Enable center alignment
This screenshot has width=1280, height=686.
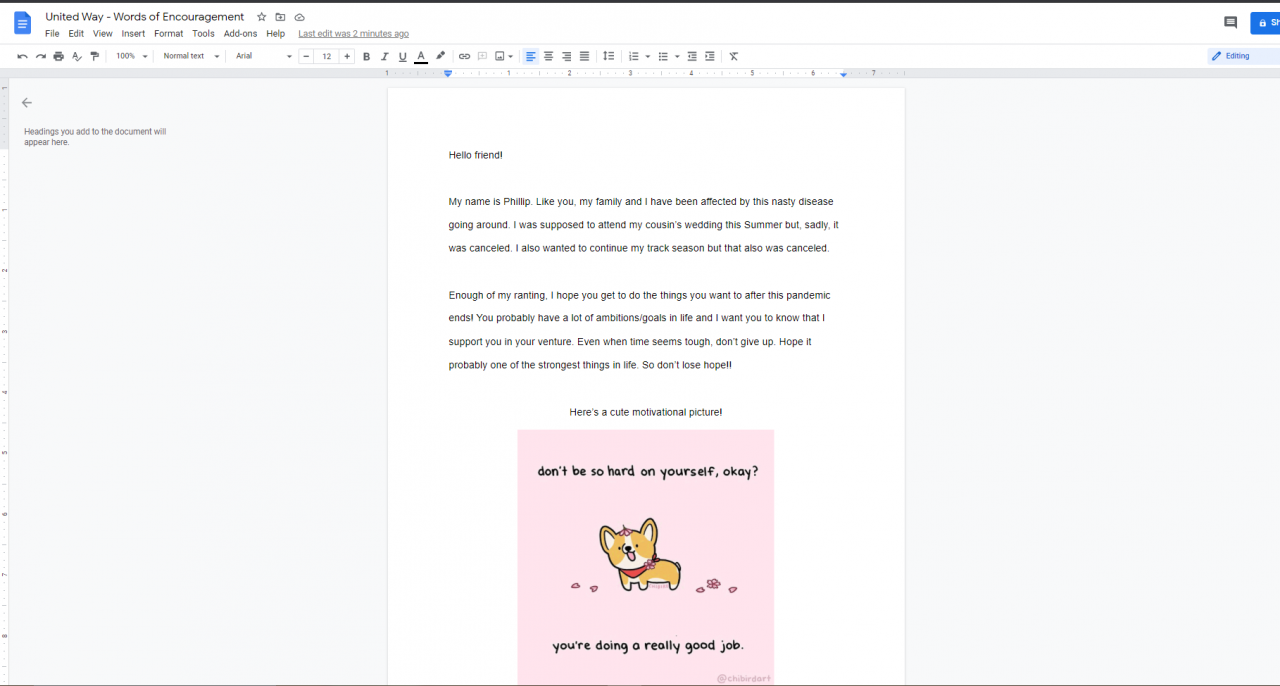click(548, 56)
